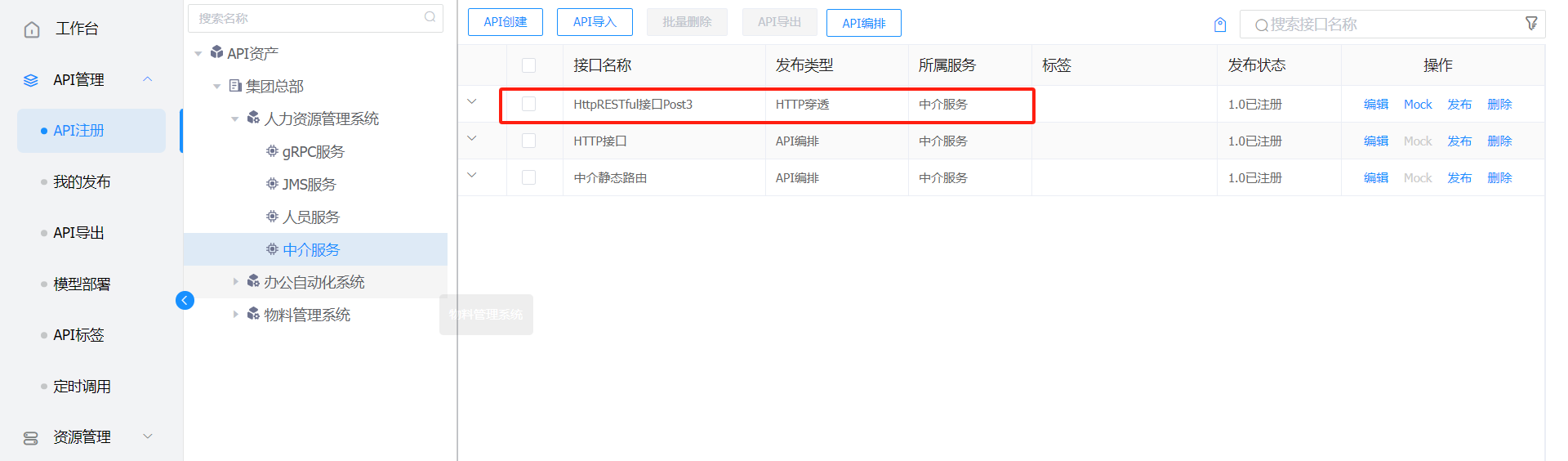Click 发布 for HTTP接口 row
1568x461 pixels.
1459,141
